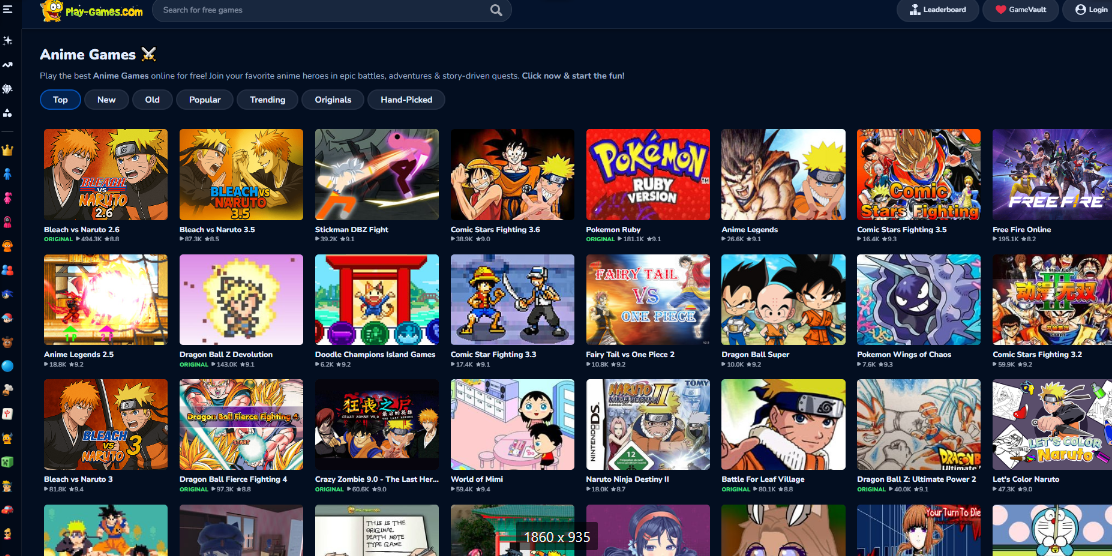Click the trending arrow sidebar icon
Viewport: 1112px width, 556px height.
7,65
